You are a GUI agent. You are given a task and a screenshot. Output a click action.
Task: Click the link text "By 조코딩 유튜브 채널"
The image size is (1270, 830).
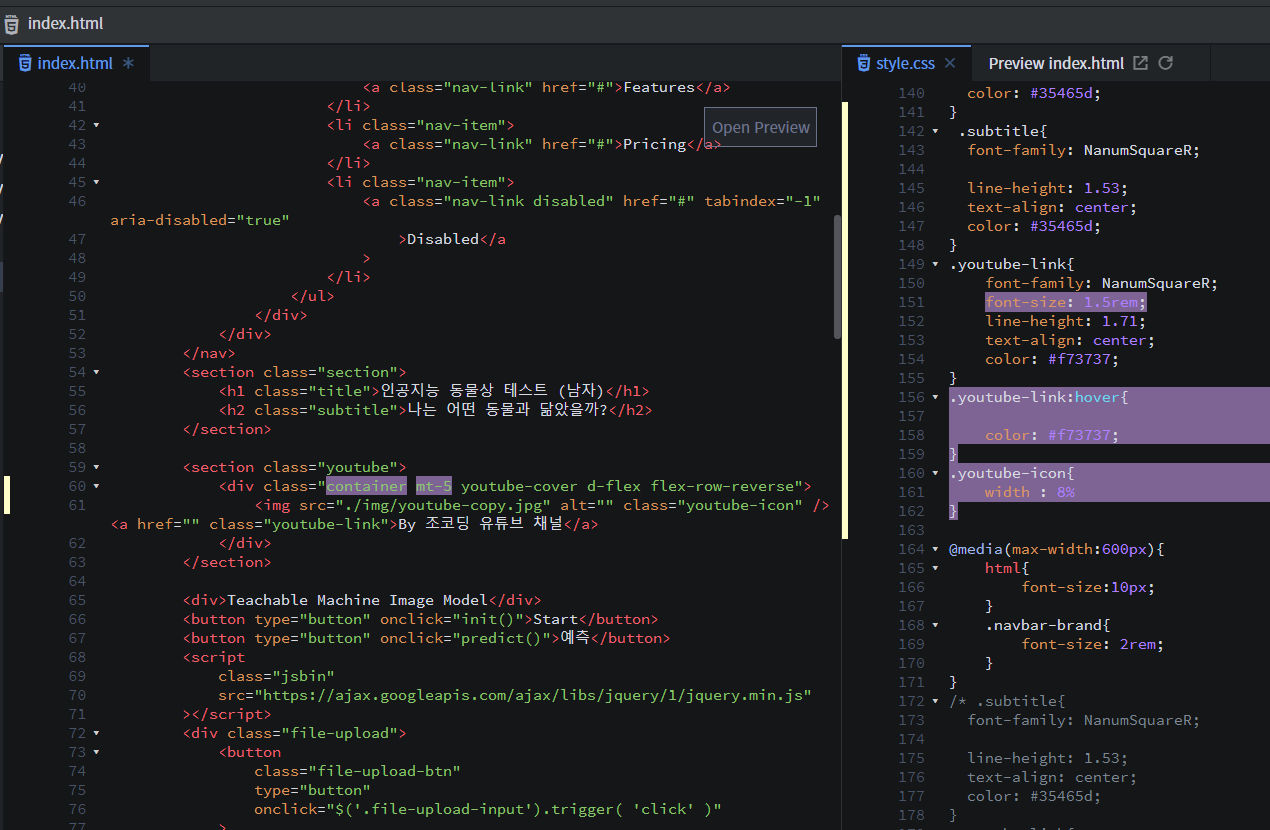point(480,524)
